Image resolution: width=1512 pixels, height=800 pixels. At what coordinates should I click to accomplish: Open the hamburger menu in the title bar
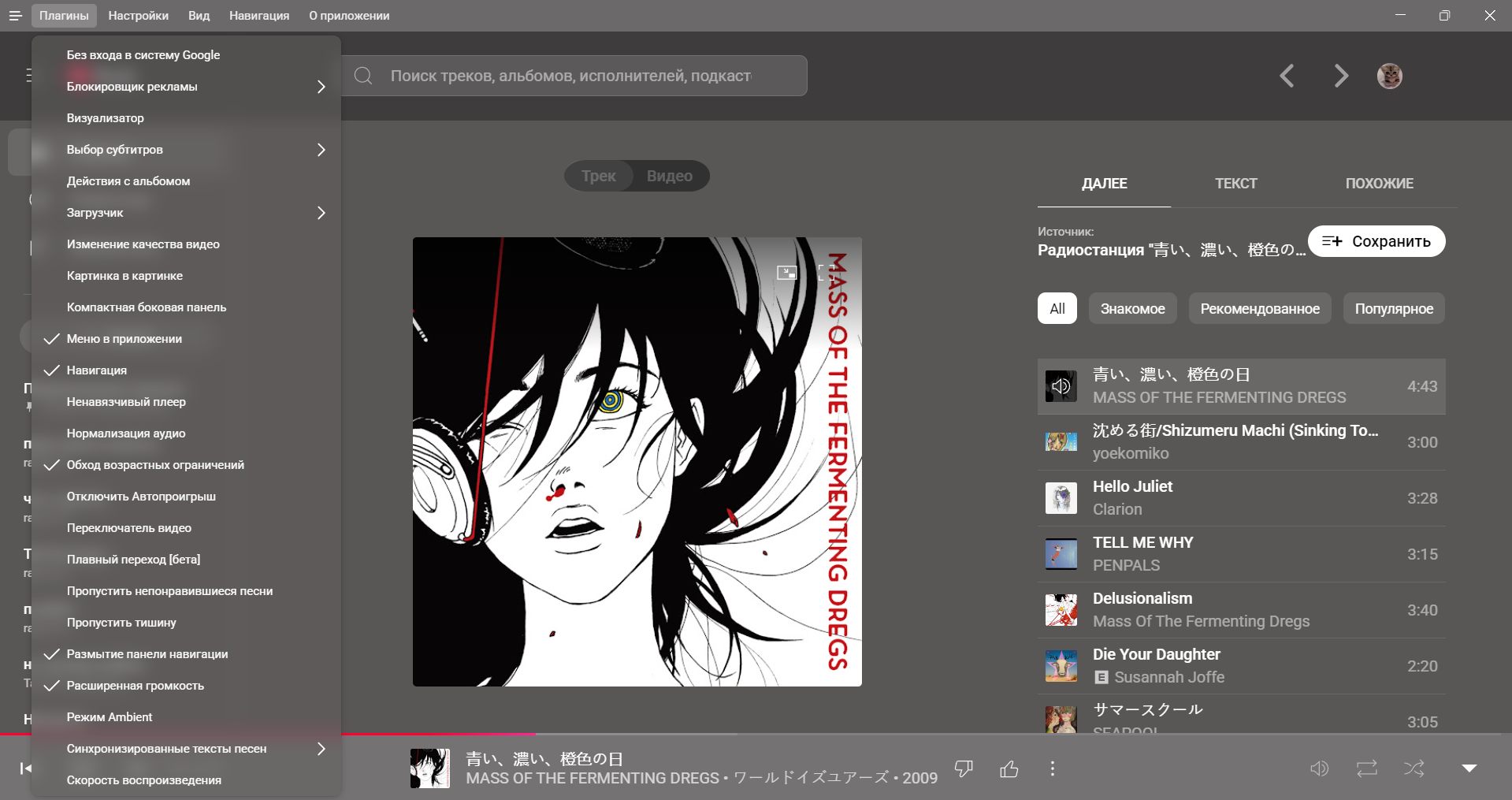(x=15, y=16)
